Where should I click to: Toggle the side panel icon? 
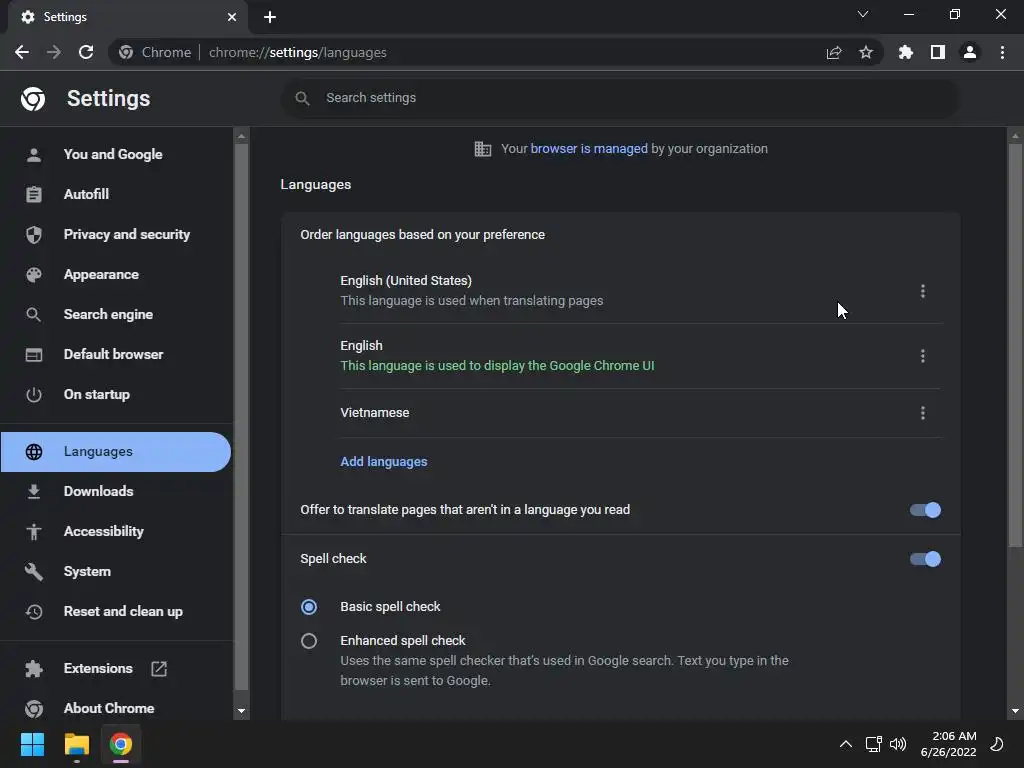pos(937,52)
